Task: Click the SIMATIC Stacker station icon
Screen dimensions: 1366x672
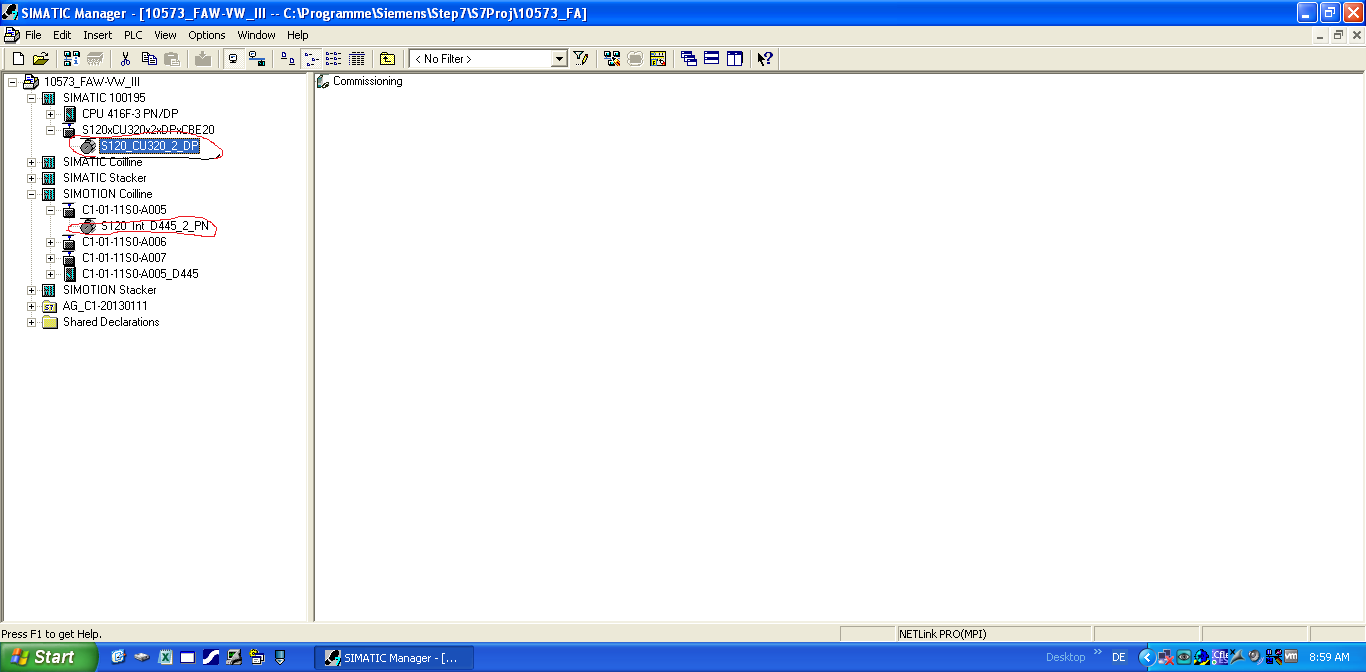Action: pos(48,178)
